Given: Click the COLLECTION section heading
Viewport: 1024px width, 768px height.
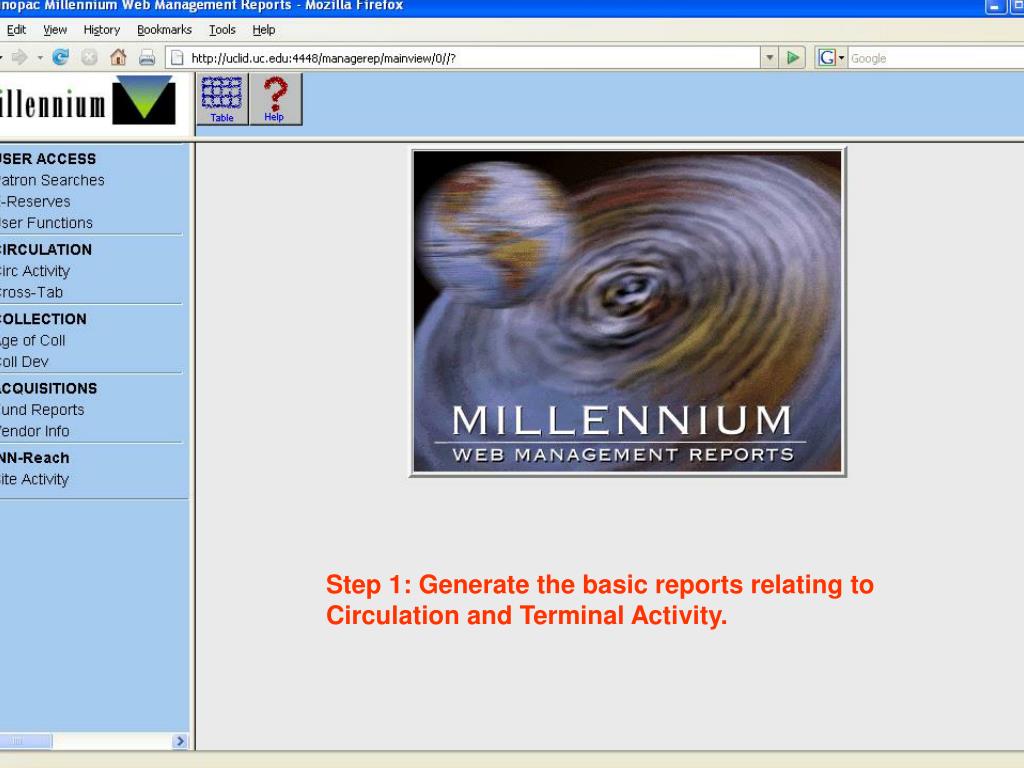Looking at the screenshot, I should [43, 319].
